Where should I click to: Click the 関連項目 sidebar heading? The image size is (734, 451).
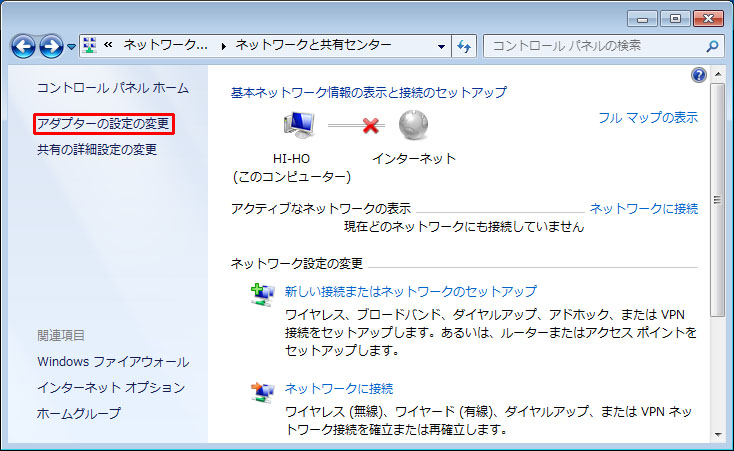(x=61, y=335)
